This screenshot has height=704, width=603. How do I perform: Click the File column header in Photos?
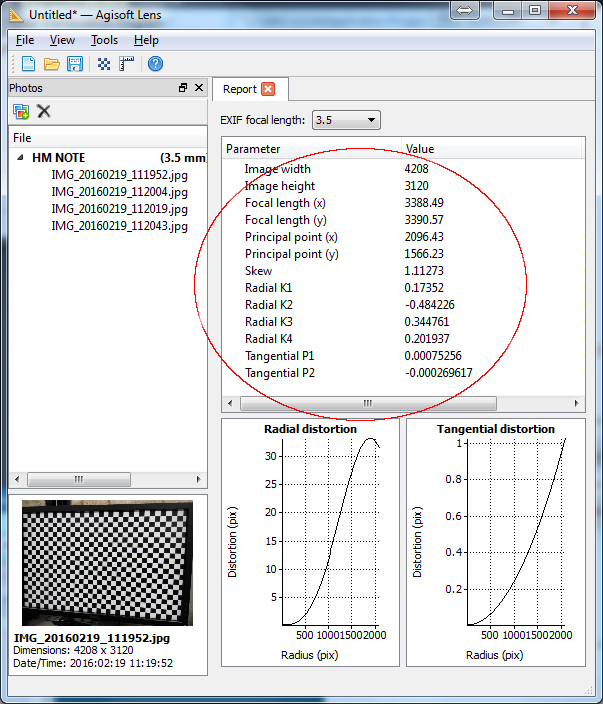108,138
